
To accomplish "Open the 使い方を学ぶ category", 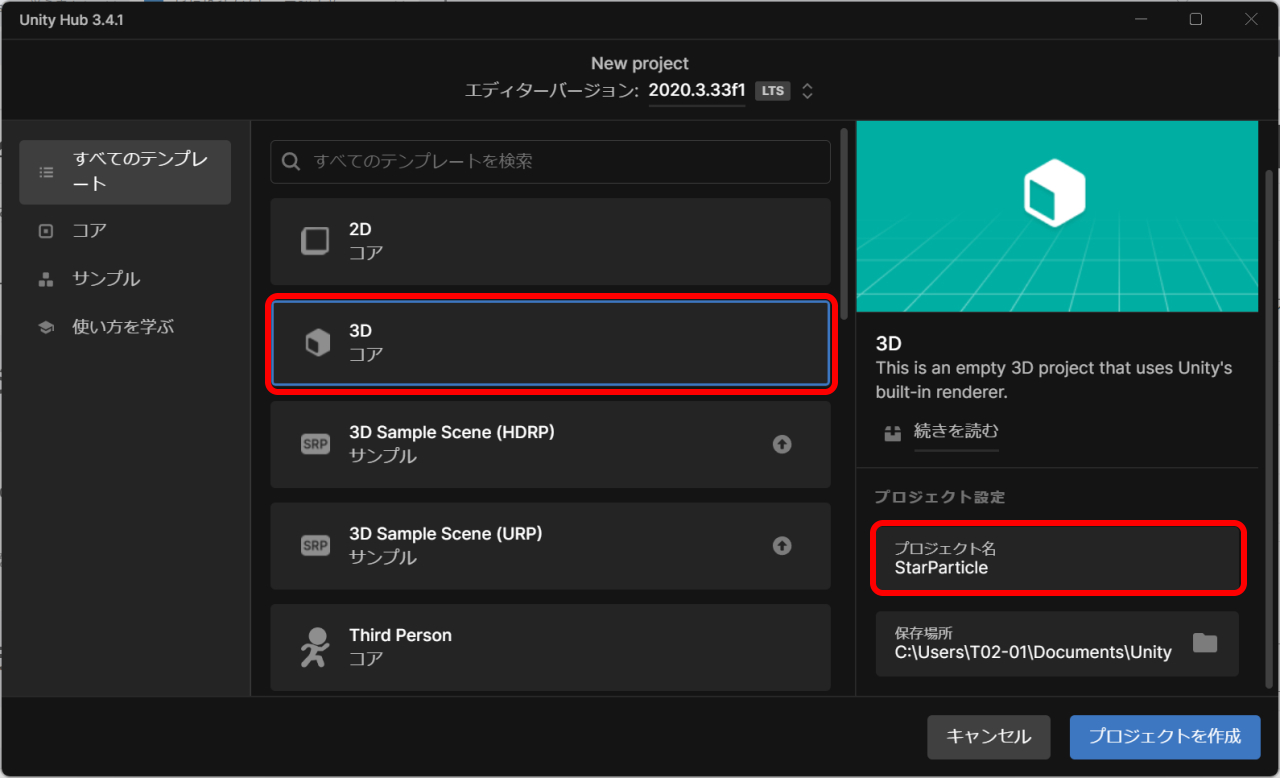I will pos(125,327).
